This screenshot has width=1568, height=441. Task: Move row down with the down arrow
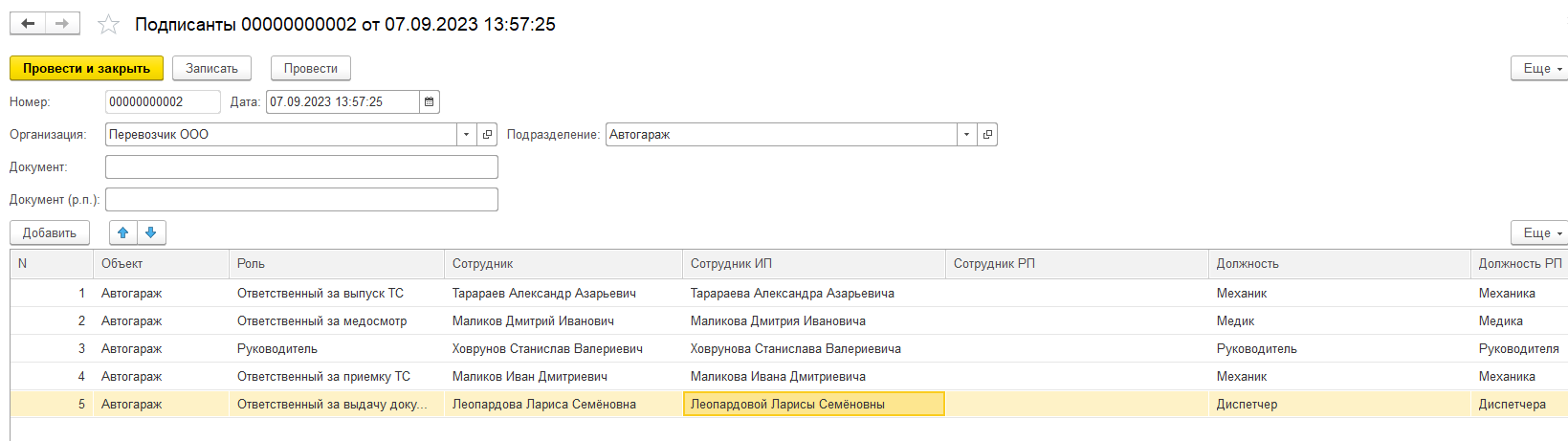151,232
